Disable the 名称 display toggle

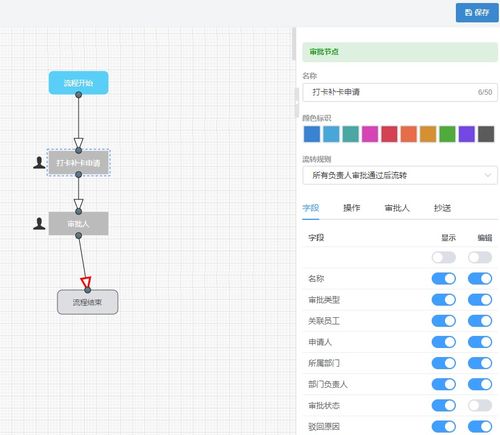click(444, 278)
